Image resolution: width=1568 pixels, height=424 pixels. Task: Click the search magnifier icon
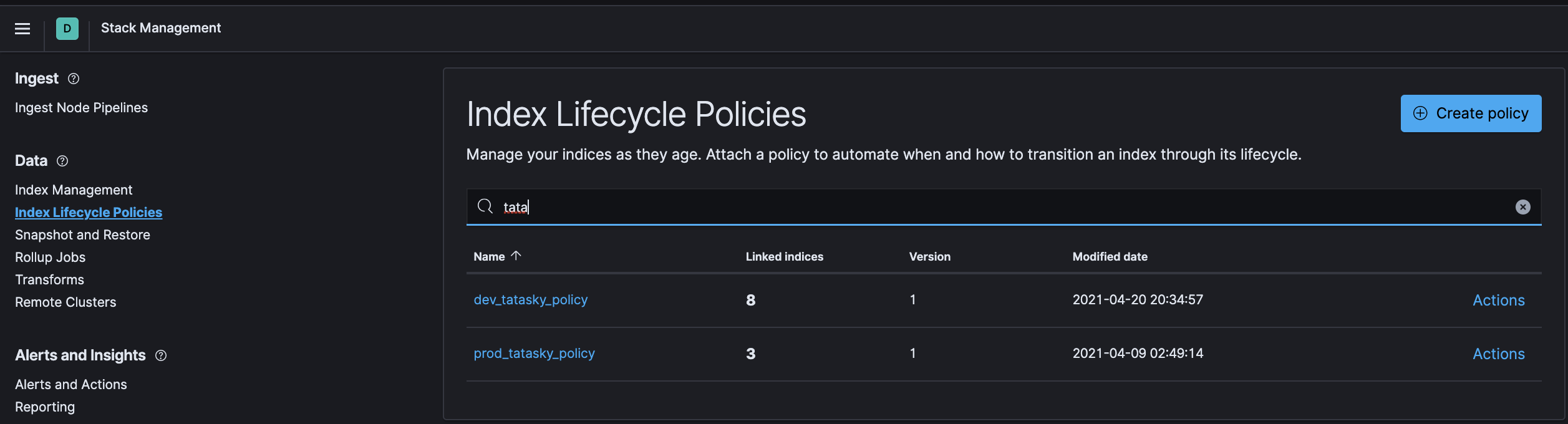click(x=485, y=206)
